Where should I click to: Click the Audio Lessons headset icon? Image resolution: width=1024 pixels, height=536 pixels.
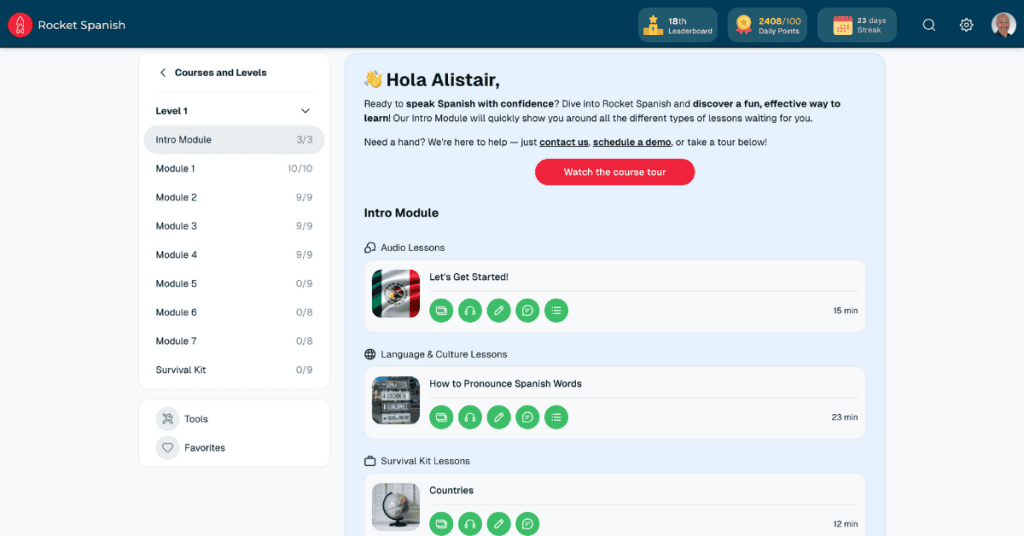tap(370, 247)
